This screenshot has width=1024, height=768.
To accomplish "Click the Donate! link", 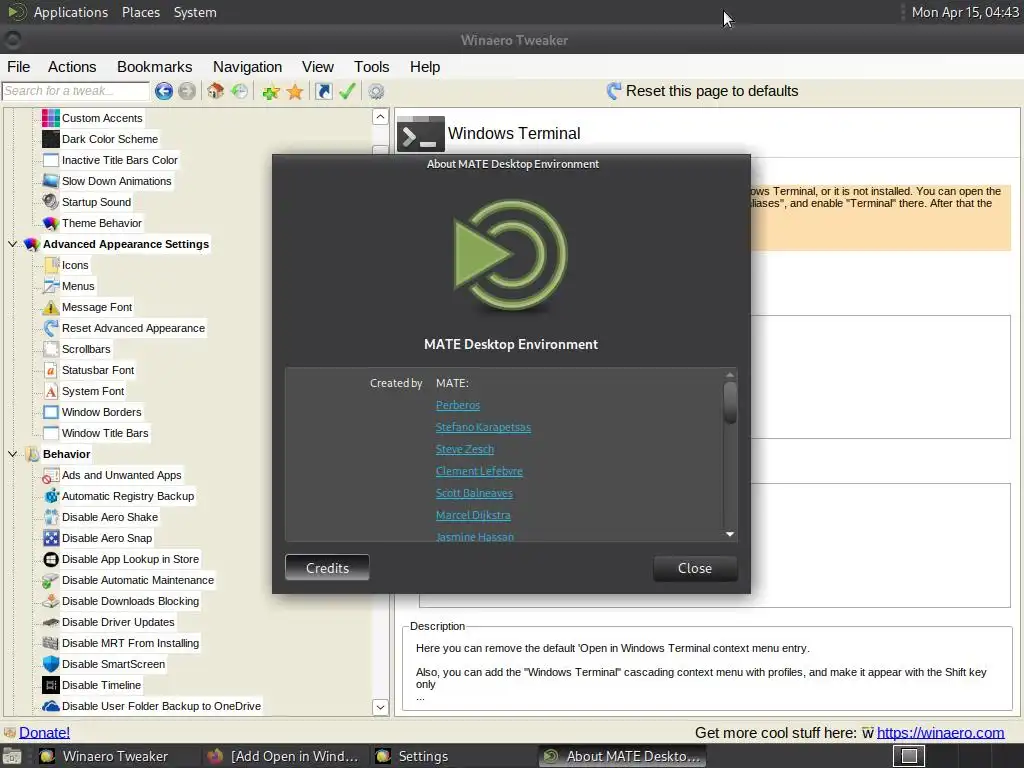I will [x=44, y=733].
